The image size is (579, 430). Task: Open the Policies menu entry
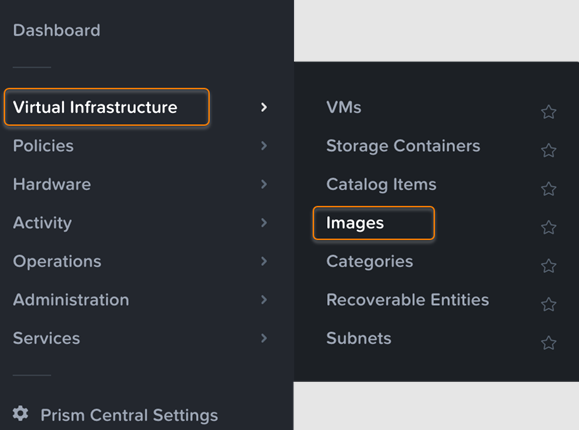click(x=43, y=146)
